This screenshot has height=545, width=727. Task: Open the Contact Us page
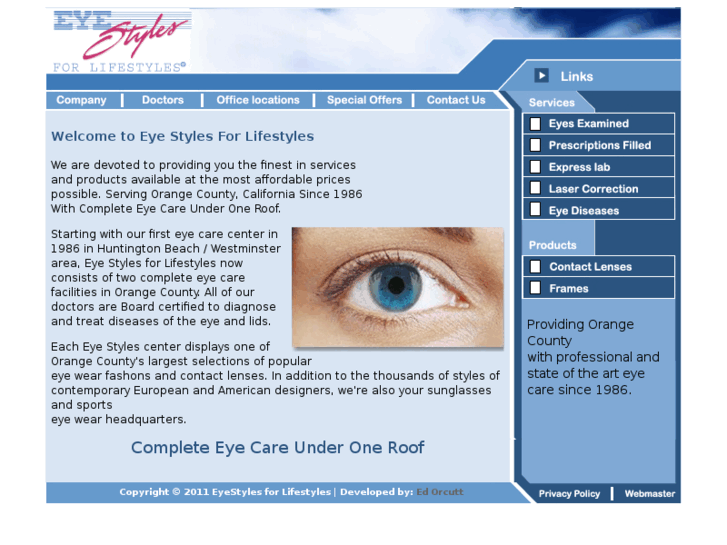456,100
